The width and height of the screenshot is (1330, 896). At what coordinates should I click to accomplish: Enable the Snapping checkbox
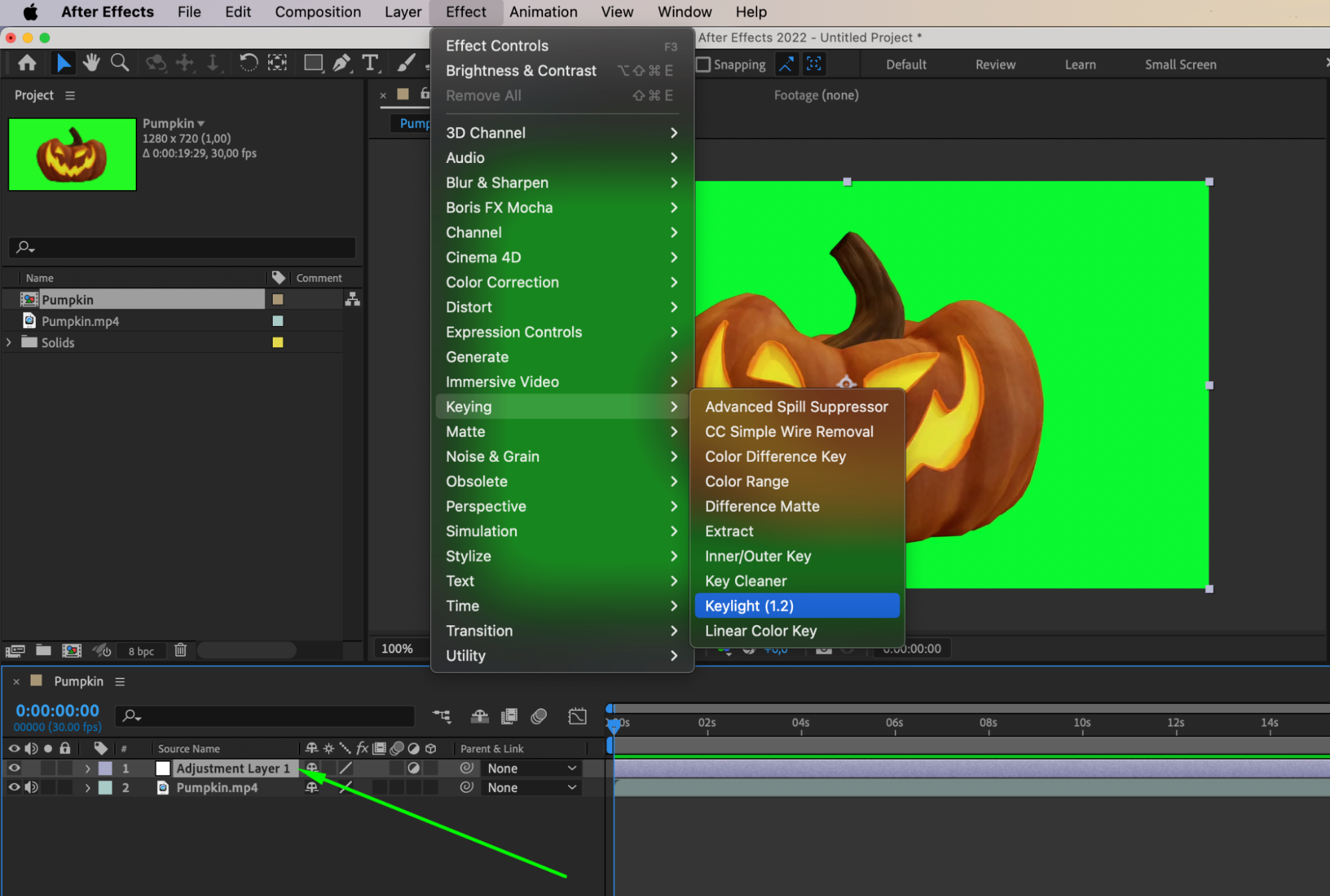[703, 65]
